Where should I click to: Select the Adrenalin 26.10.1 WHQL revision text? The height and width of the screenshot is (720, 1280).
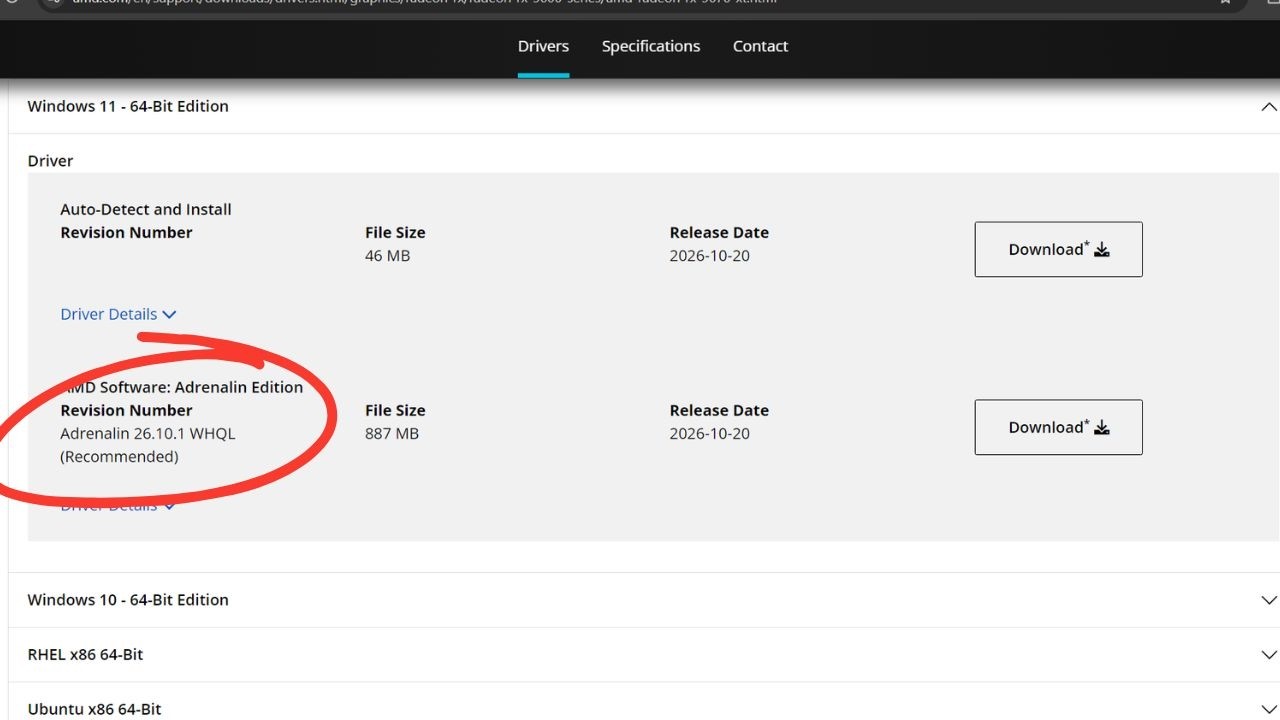click(x=148, y=433)
